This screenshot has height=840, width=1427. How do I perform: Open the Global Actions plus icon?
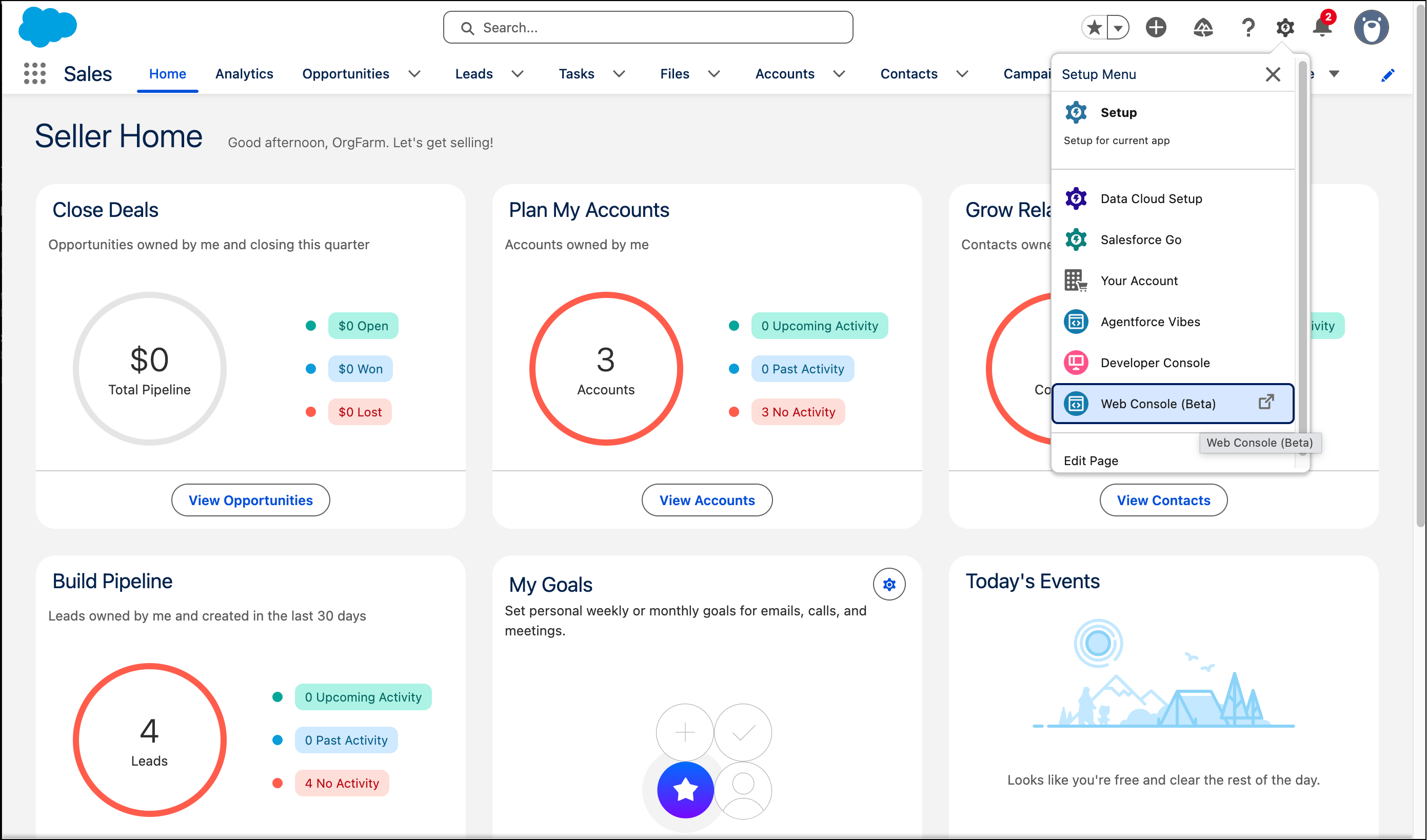click(1156, 27)
